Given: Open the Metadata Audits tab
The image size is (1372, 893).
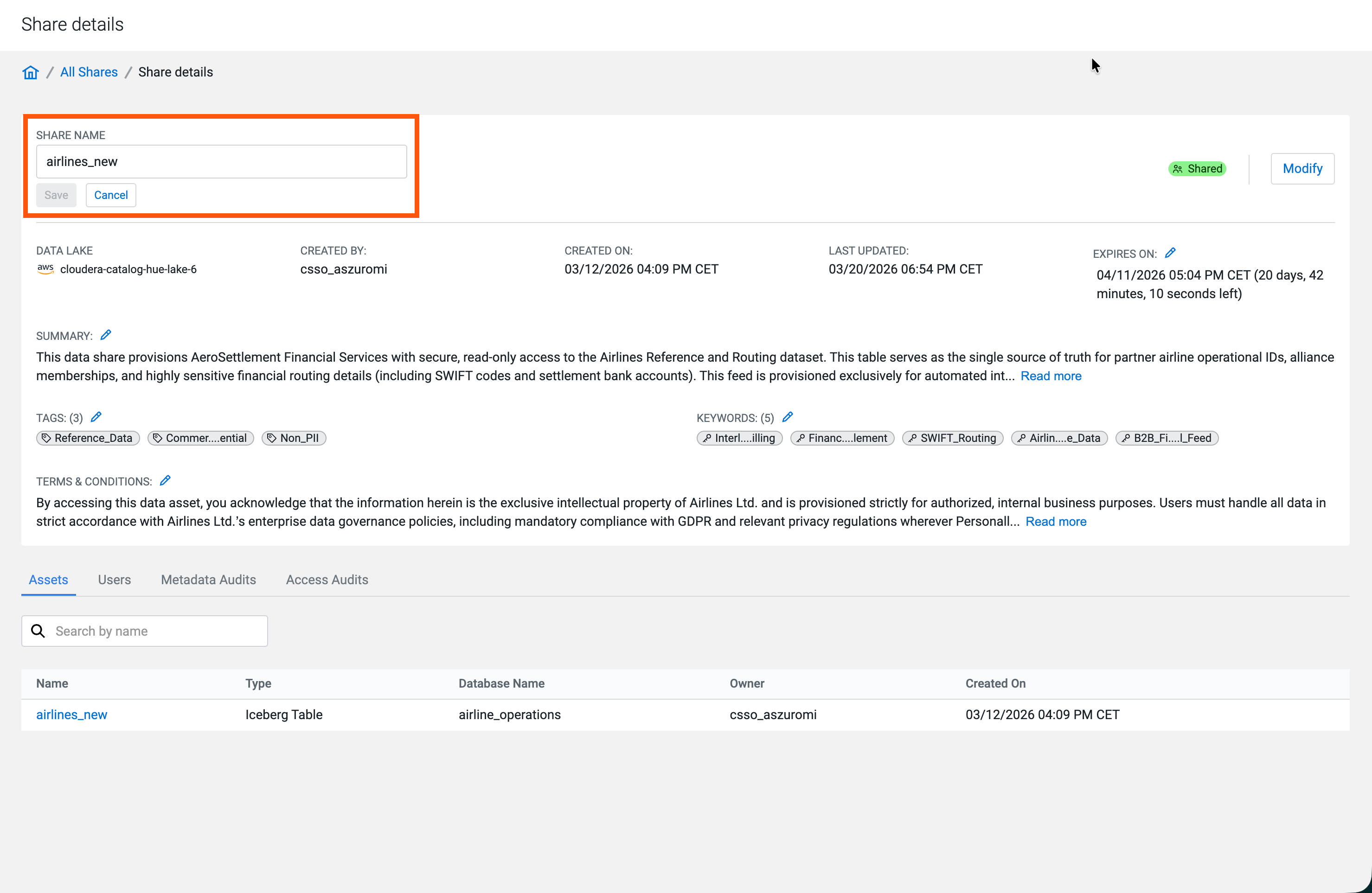Looking at the screenshot, I should tap(208, 580).
